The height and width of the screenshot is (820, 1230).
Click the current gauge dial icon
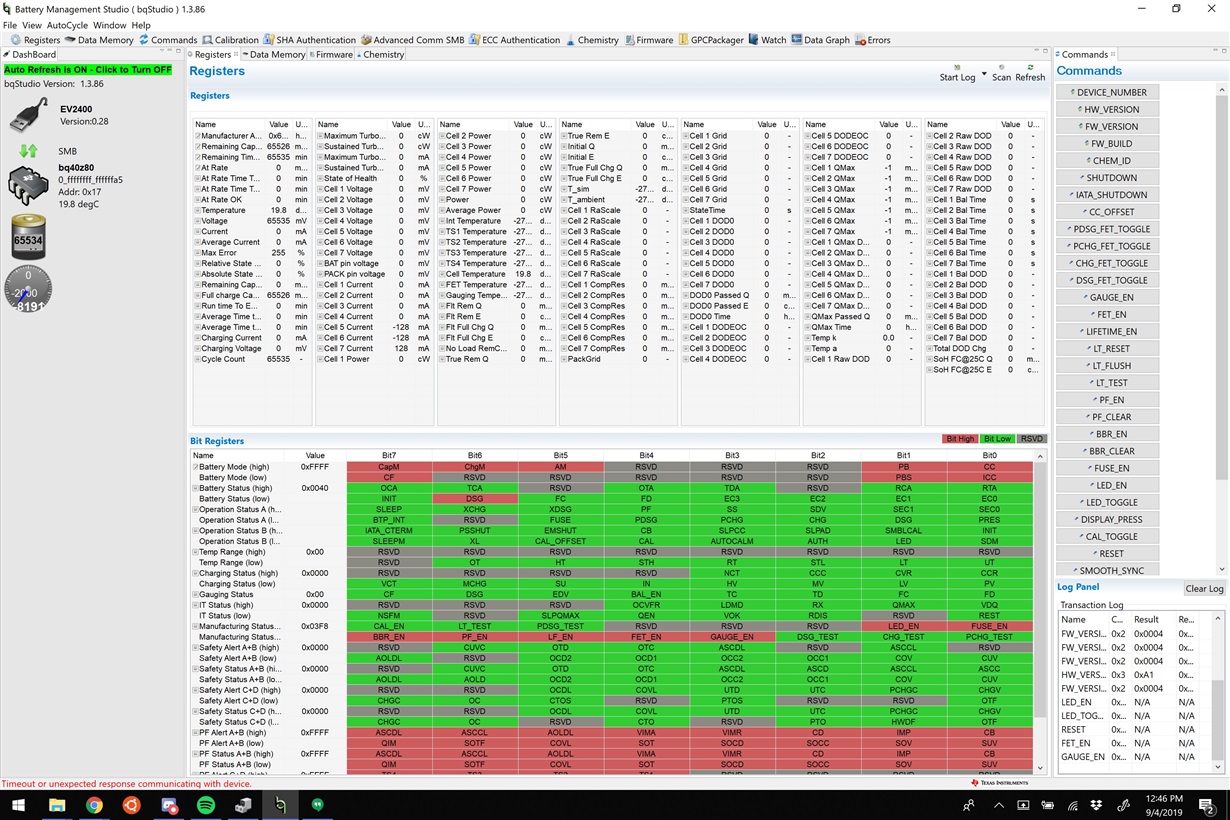click(x=28, y=290)
